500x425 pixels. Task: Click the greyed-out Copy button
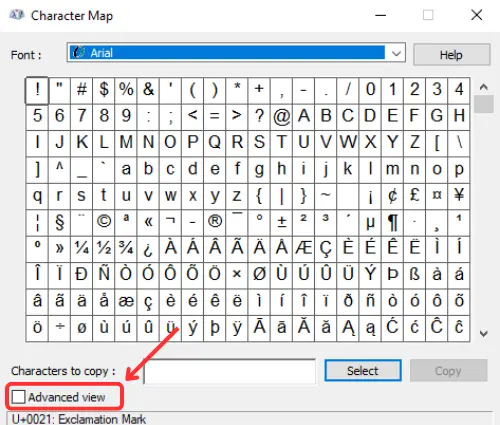(x=448, y=370)
